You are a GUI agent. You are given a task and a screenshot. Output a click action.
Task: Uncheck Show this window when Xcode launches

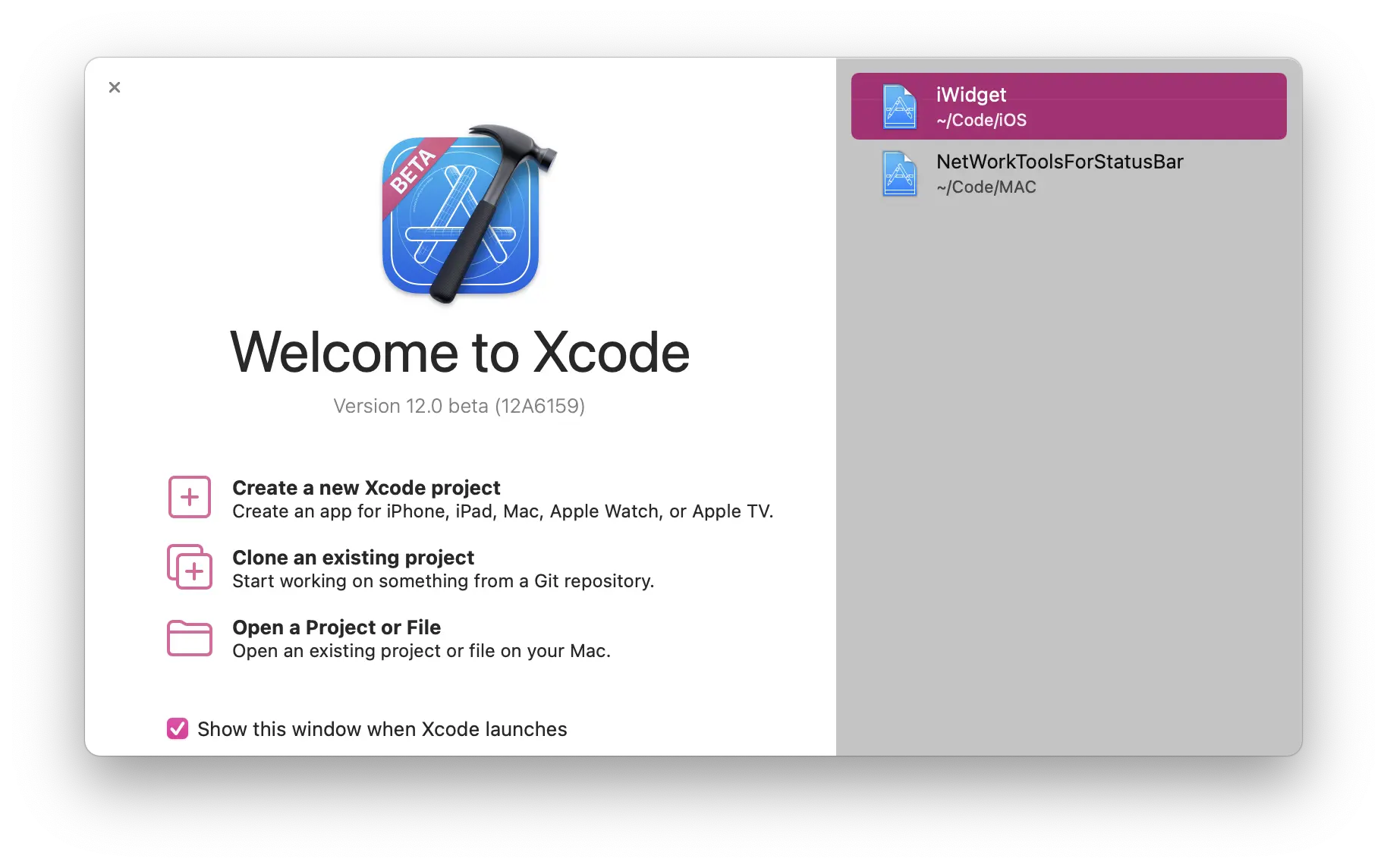click(178, 728)
